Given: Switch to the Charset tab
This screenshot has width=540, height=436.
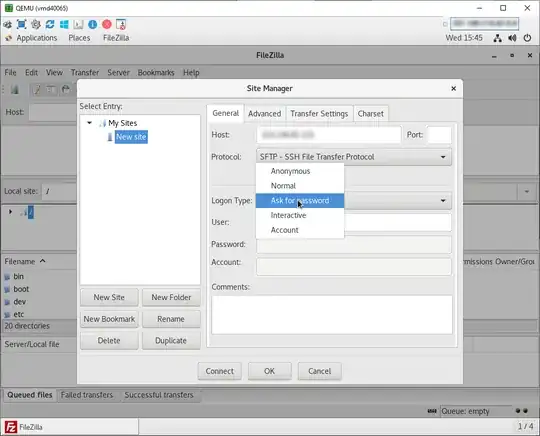Looking at the screenshot, I should click(371, 114).
